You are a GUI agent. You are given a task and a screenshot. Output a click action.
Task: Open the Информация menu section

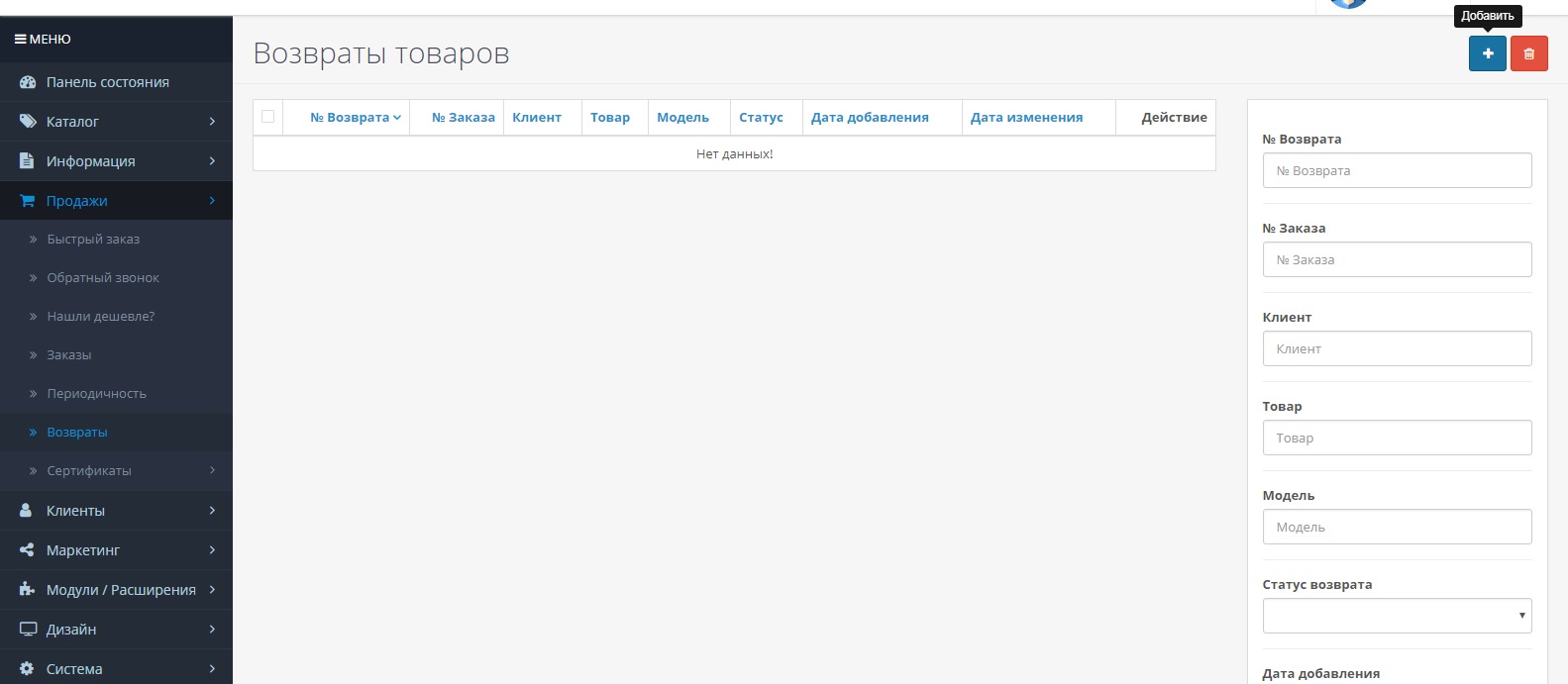tap(116, 161)
